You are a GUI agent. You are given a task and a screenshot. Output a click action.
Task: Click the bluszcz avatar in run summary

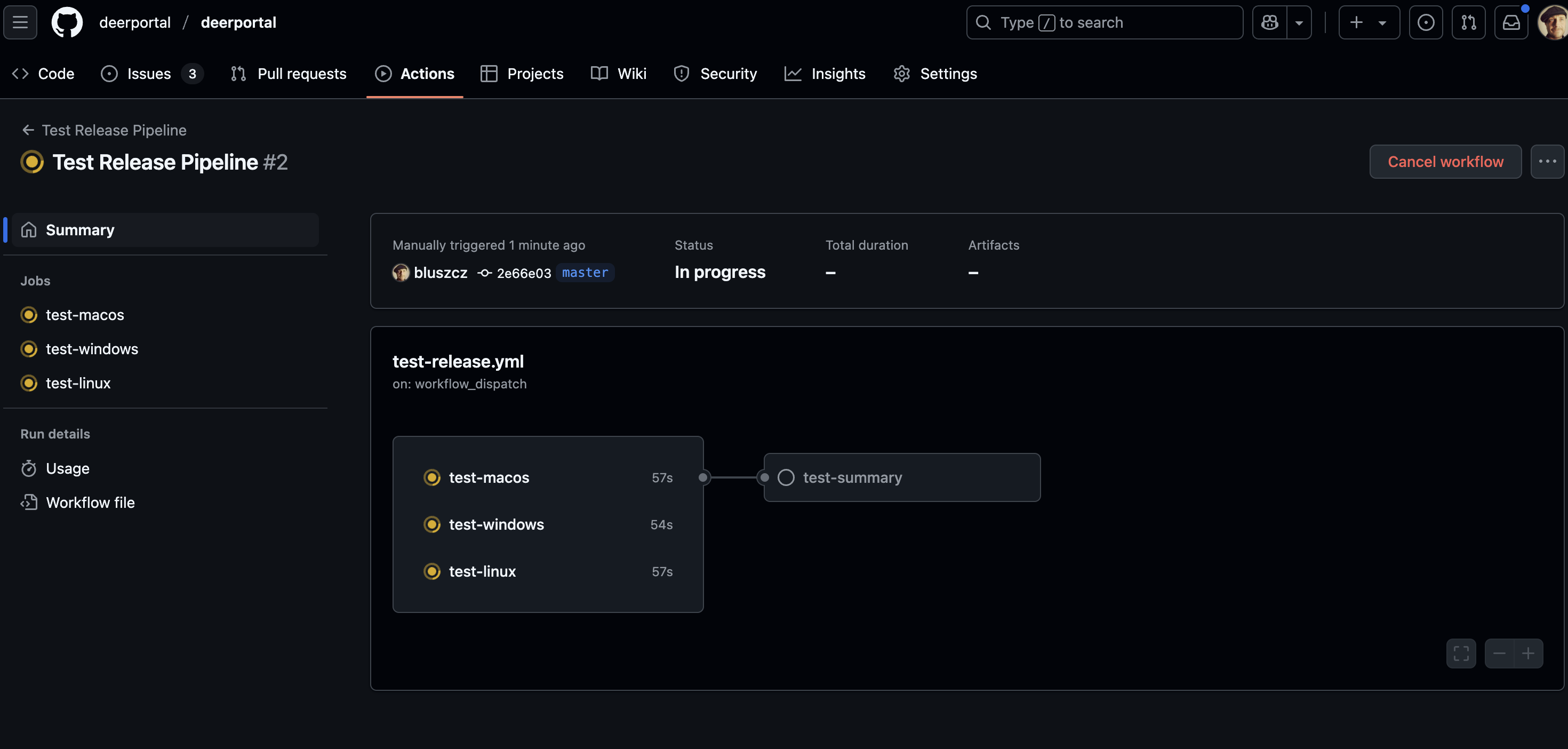click(401, 273)
